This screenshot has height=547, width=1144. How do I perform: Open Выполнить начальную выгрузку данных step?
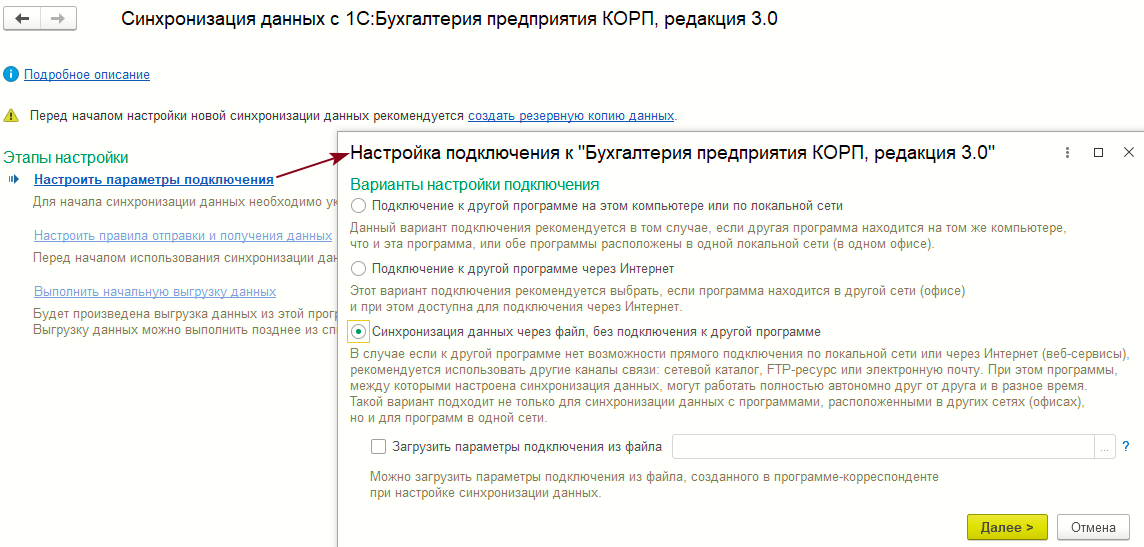tap(154, 292)
